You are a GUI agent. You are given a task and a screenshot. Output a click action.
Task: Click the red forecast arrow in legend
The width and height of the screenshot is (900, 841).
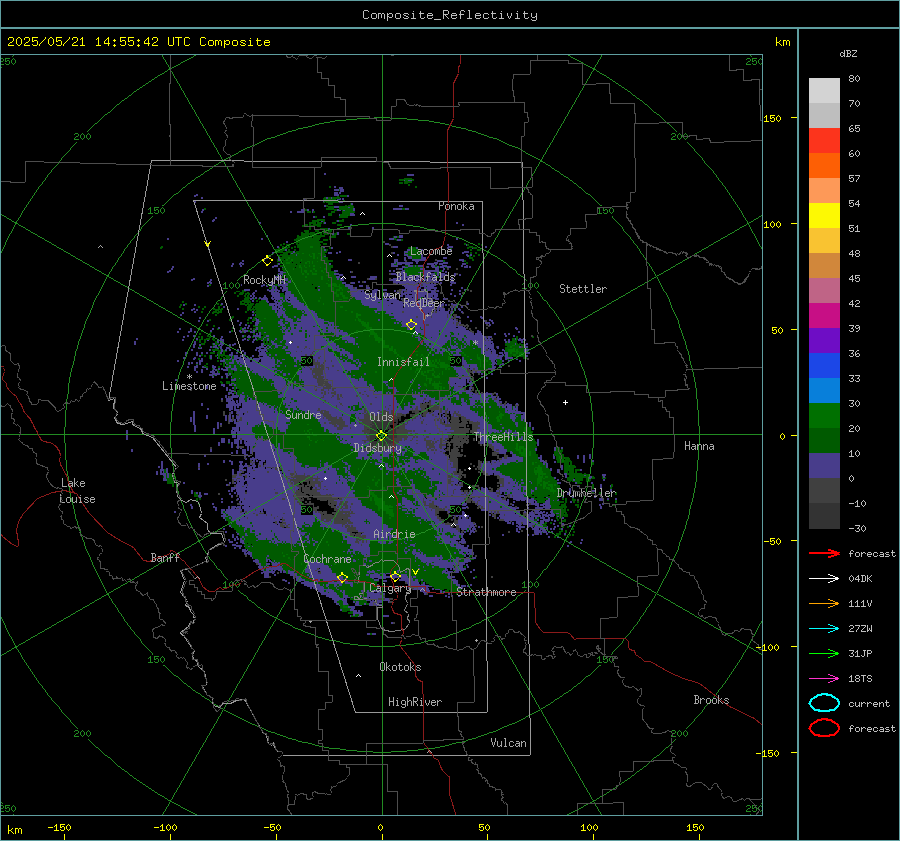point(824,553)
